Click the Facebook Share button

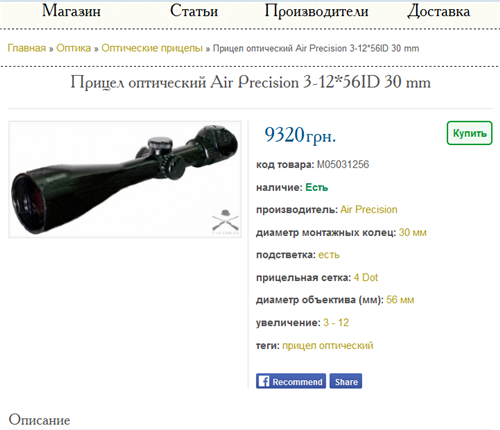click(346, 381)
